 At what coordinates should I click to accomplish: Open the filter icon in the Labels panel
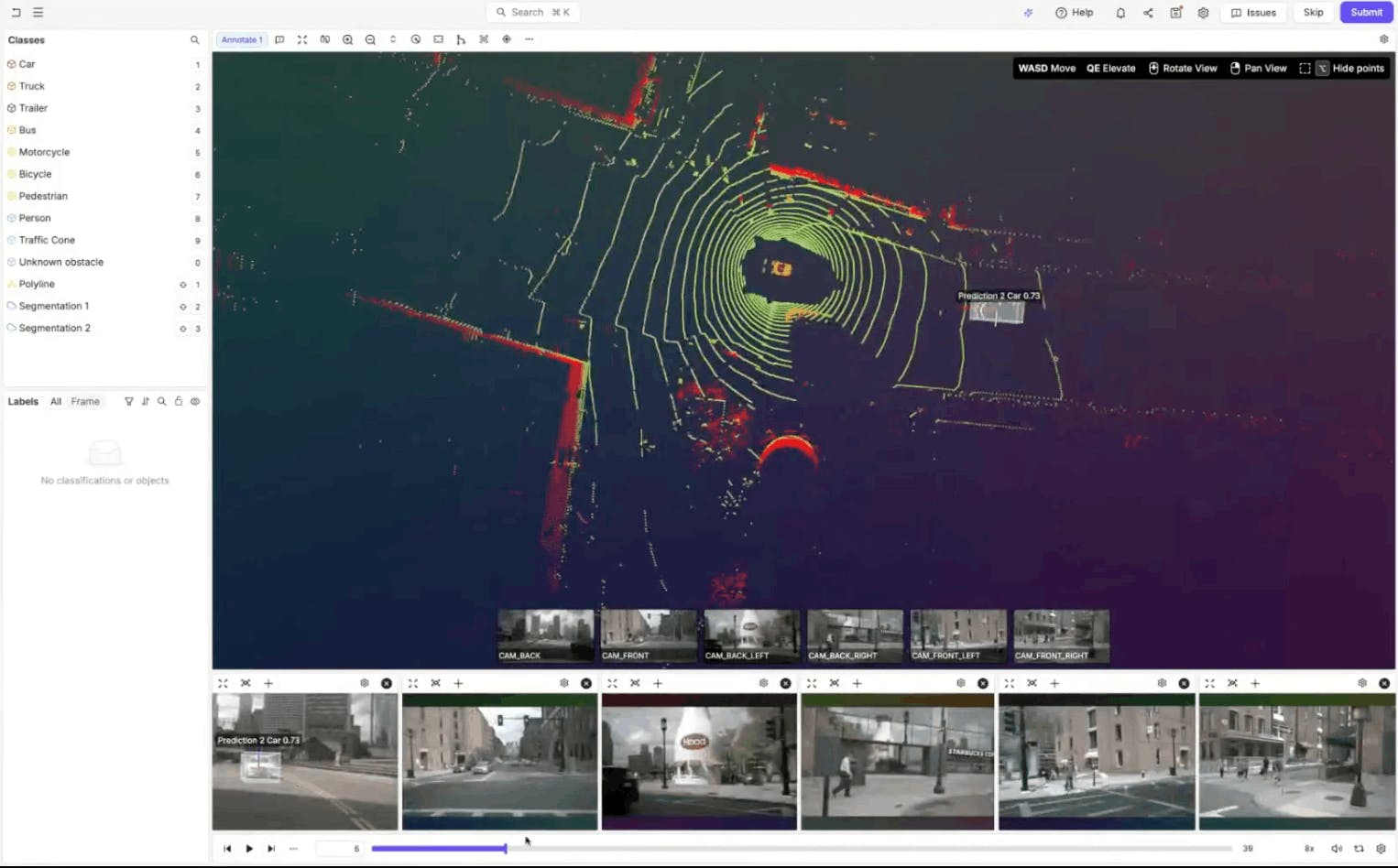tap(128, 401)
